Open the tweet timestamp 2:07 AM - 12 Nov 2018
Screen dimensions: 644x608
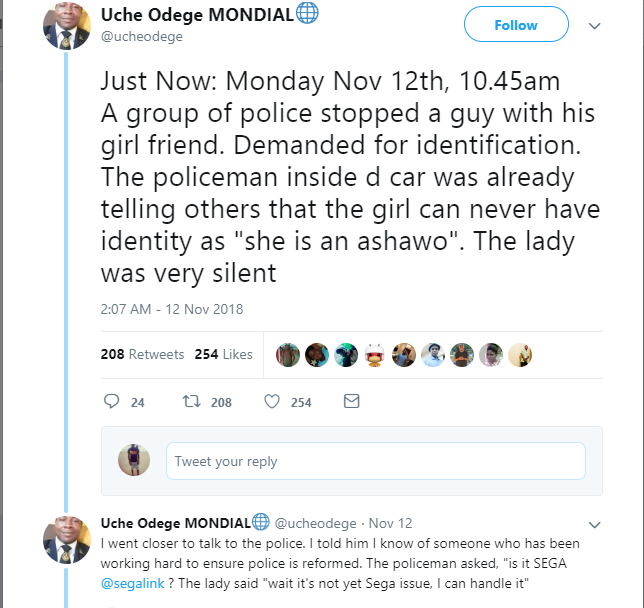[172, 309]
